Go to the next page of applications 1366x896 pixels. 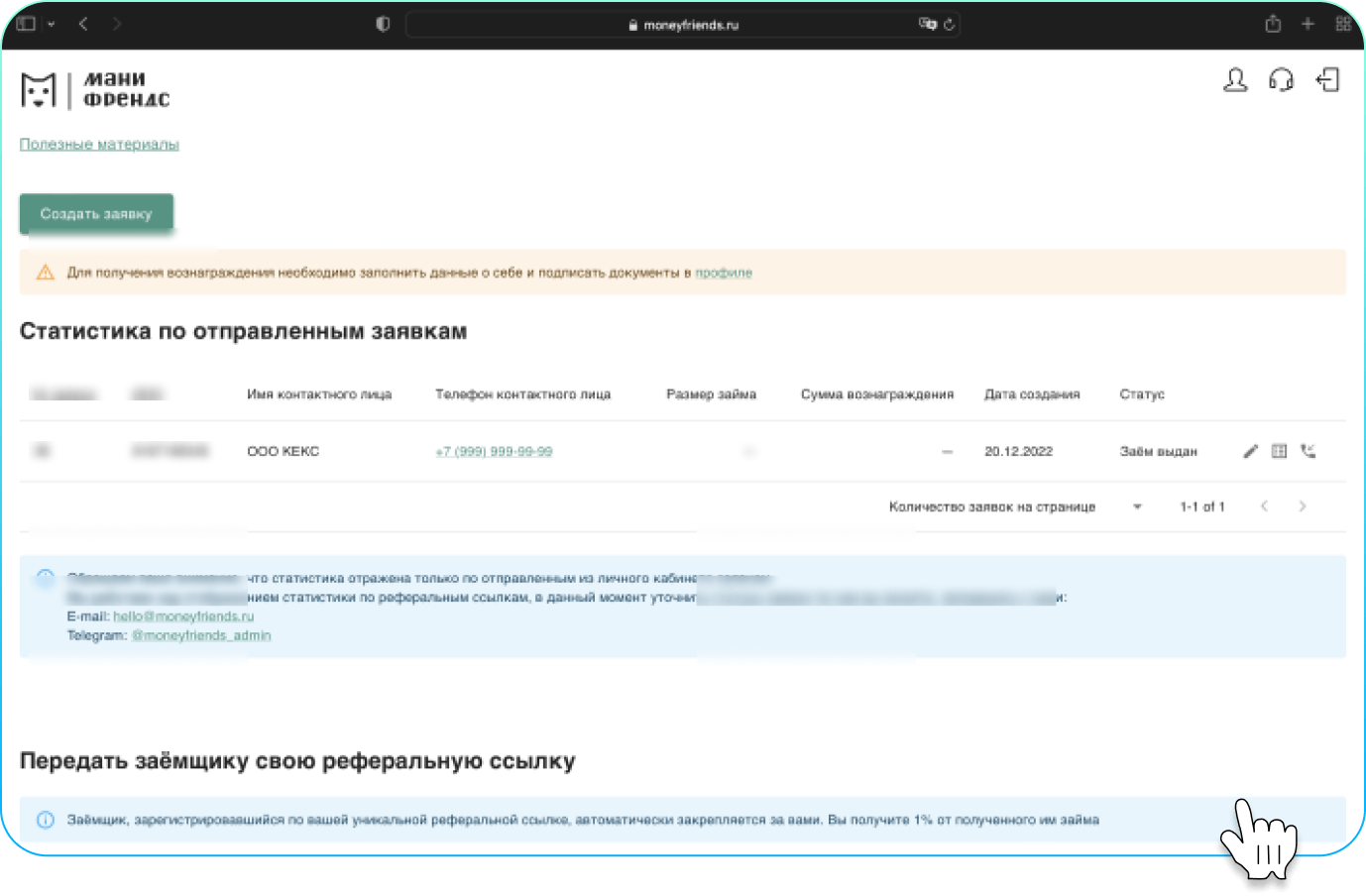1303,506
